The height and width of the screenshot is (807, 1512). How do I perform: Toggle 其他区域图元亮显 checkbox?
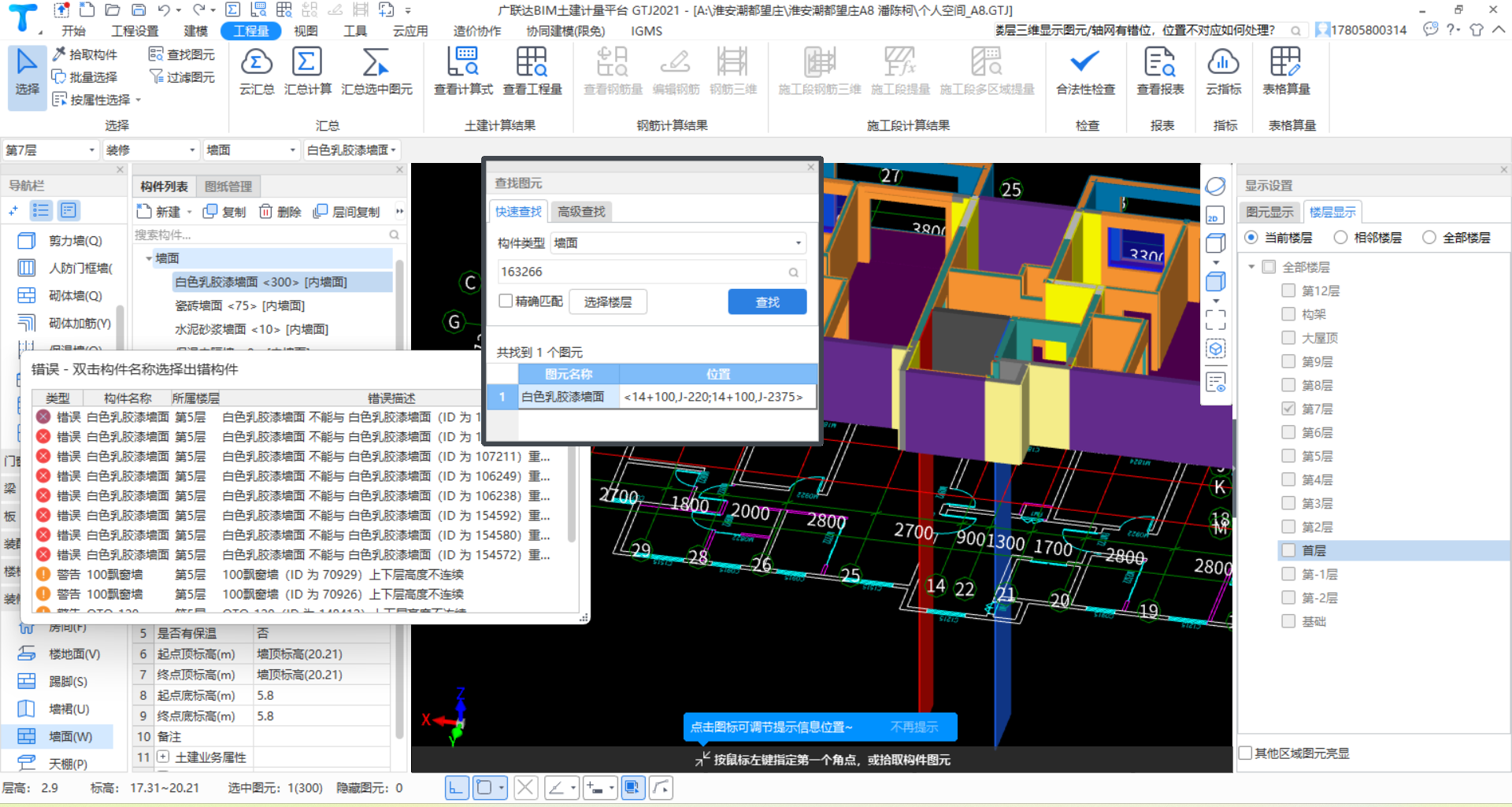(1246, 753)
